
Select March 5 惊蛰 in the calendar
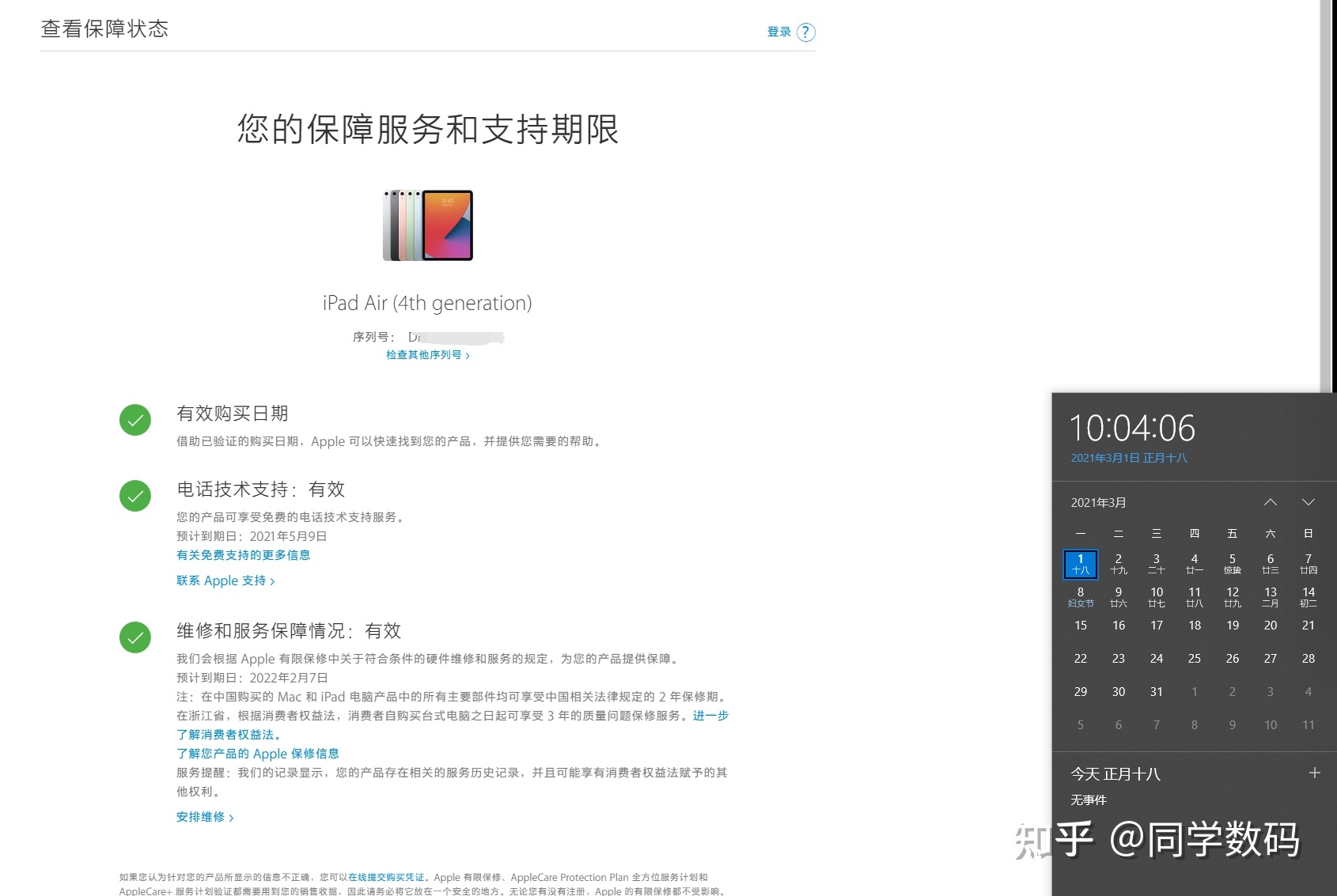coord(1233,564)
